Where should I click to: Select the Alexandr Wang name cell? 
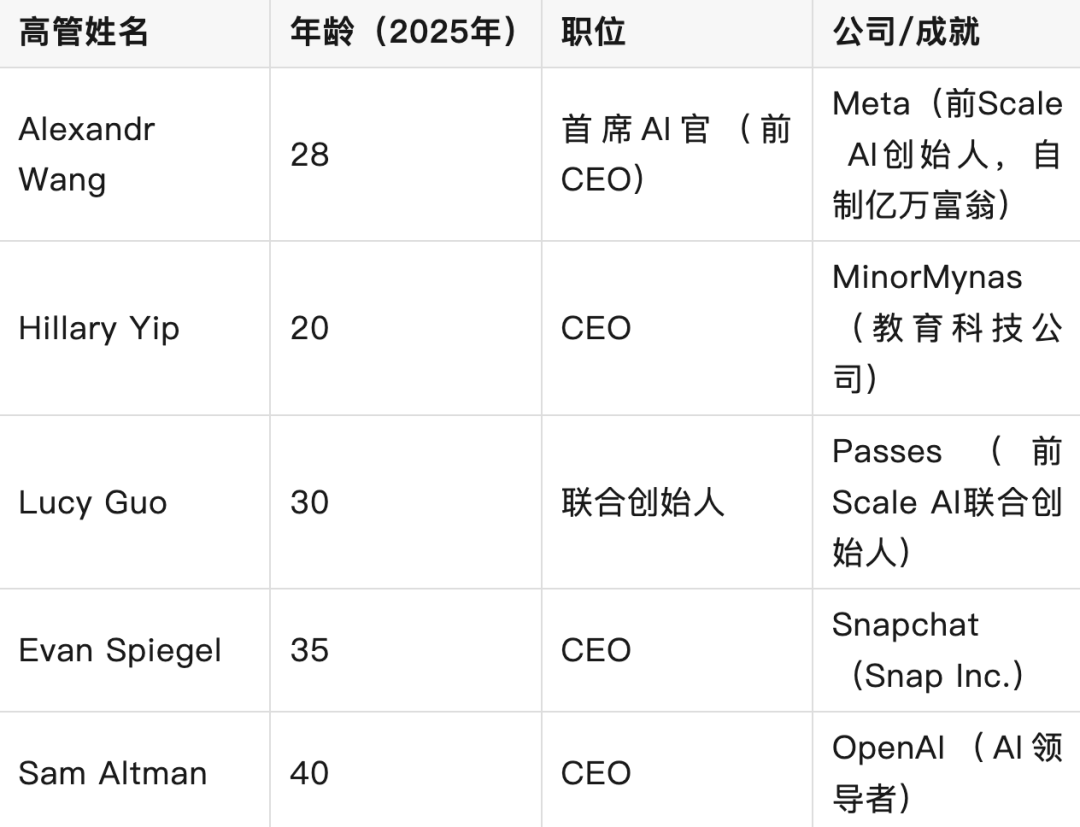(87, 154)
